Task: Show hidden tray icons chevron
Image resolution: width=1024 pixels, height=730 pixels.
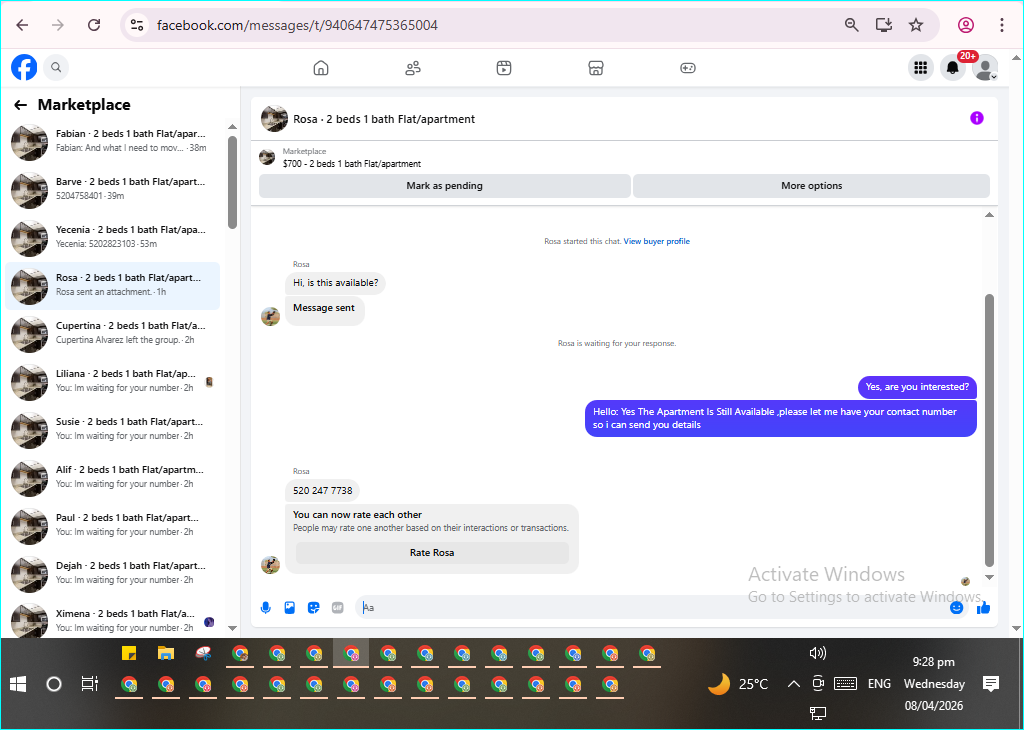Action: (793, 684)
